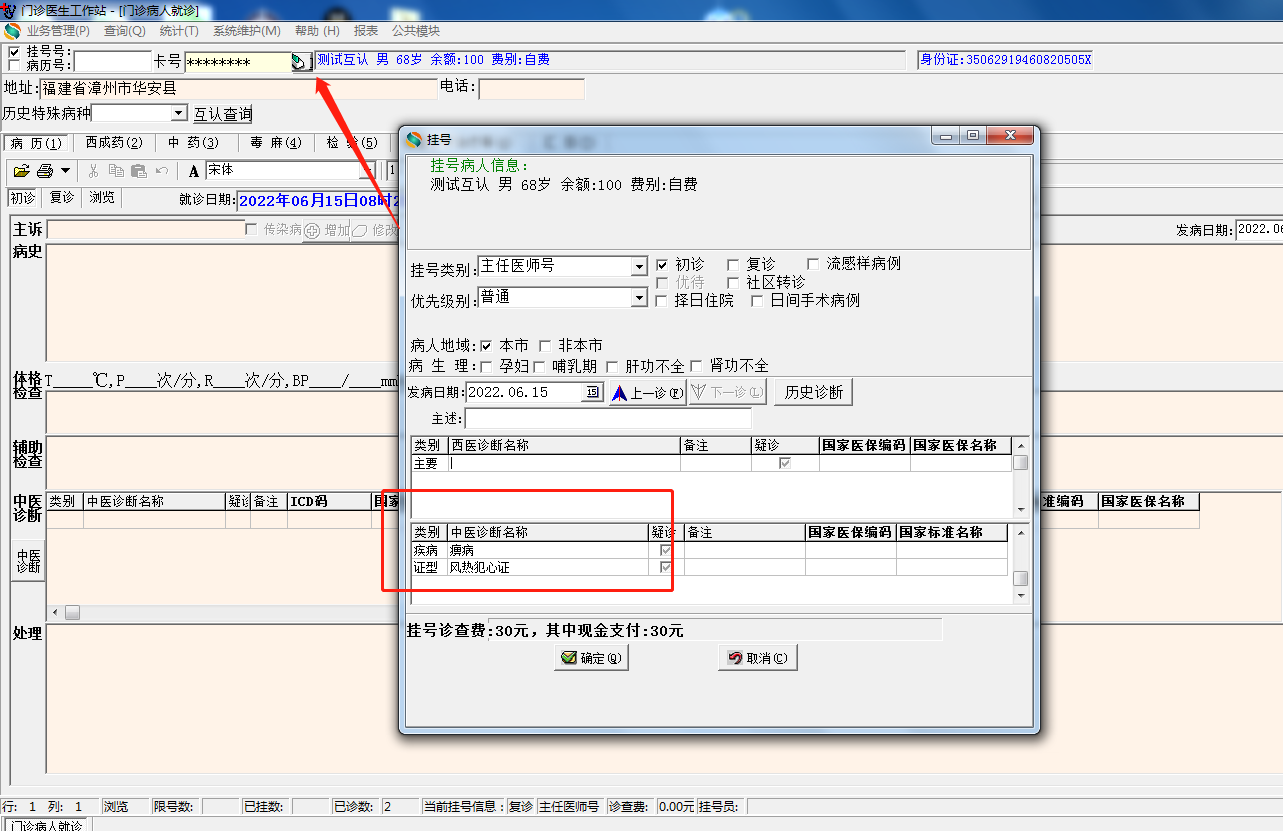Open the print options arrow beside printer icon
This screenshot has height=831, width=1283.
(66, 171)
